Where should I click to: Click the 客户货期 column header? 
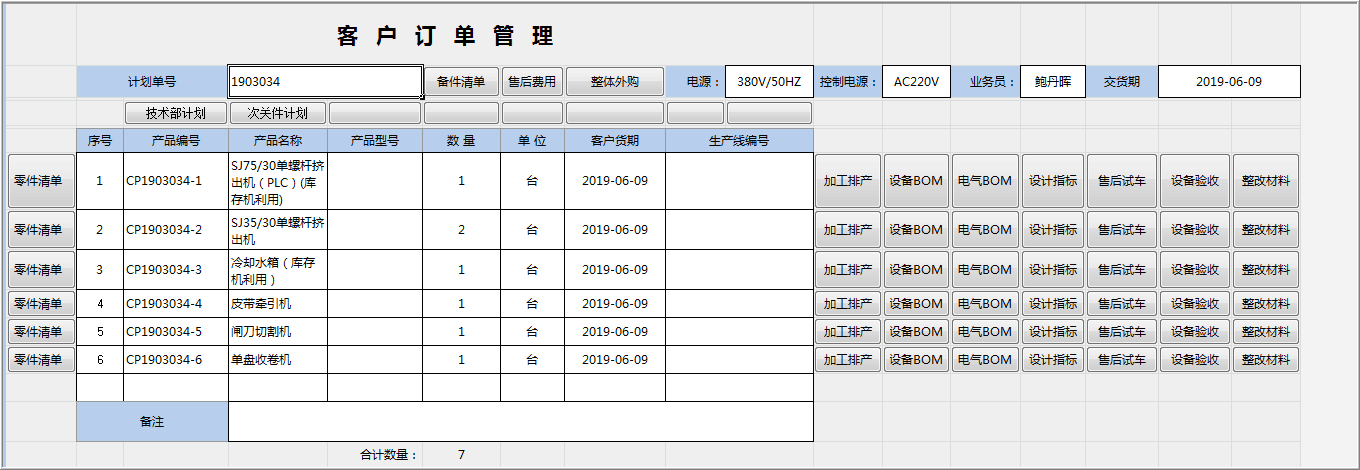(x=615, y=141)
